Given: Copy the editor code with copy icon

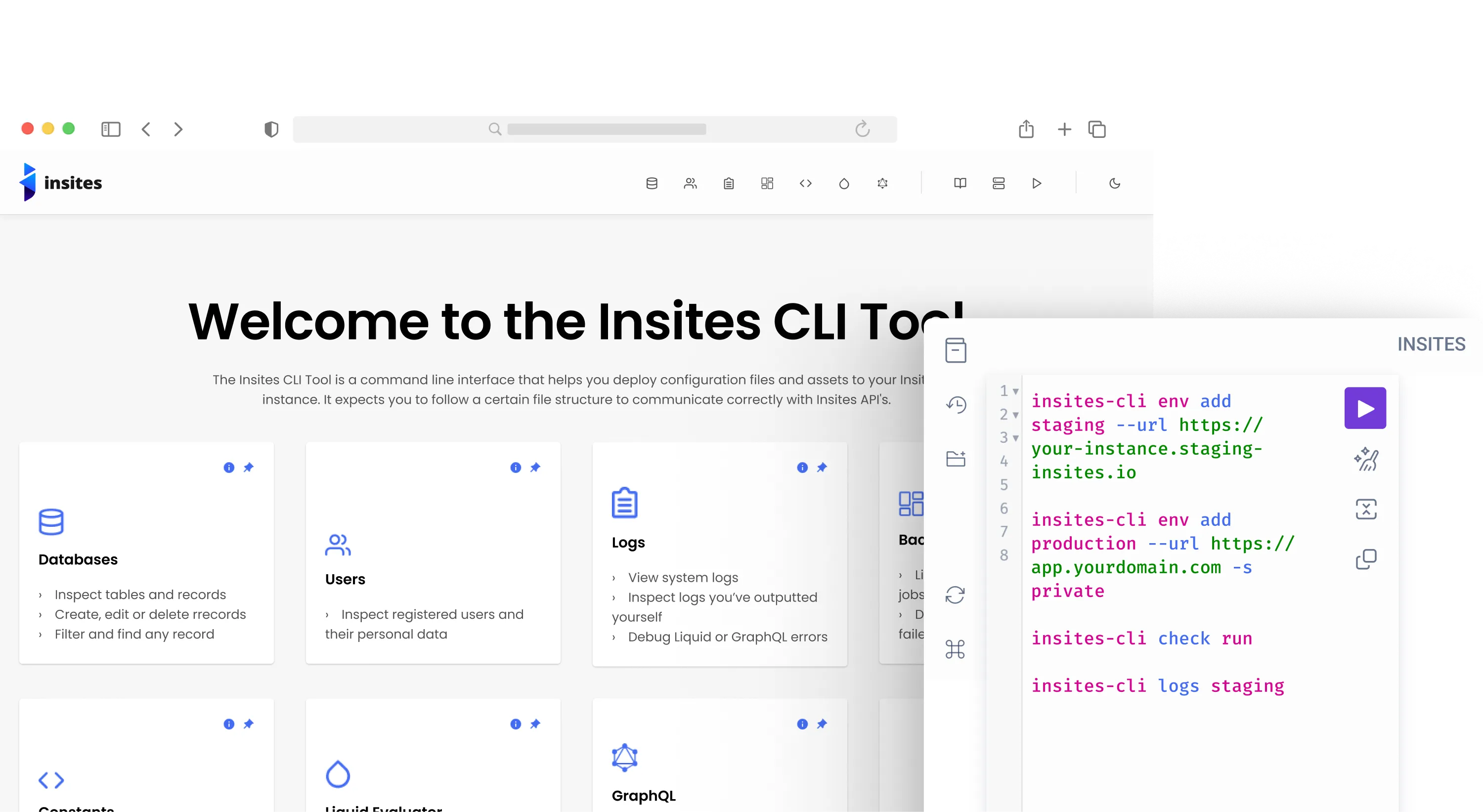Looking at the screenshot, I should click(1365, 559).
